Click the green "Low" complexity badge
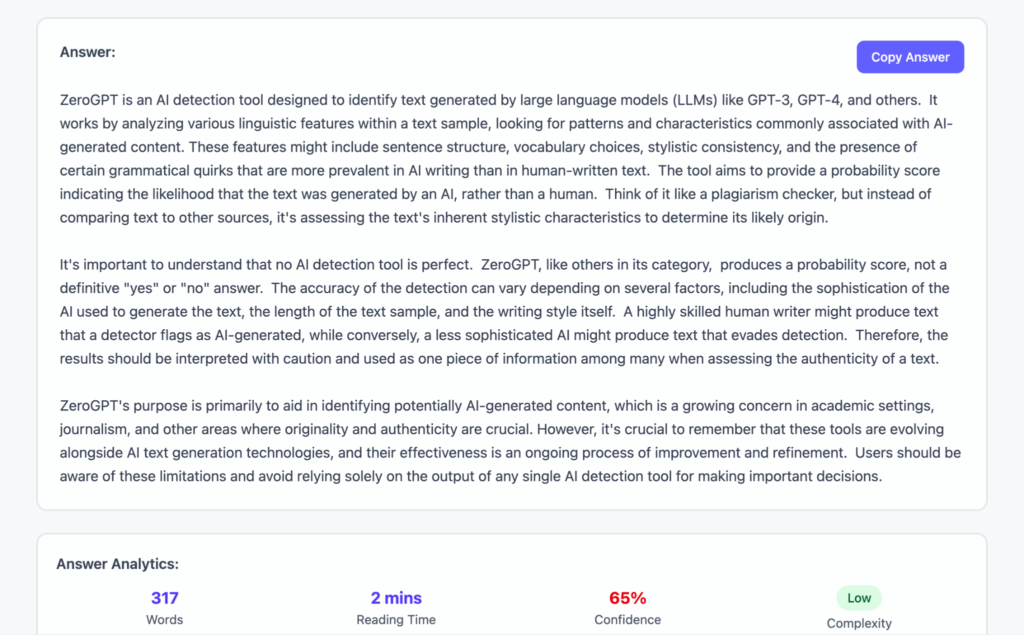This screenshot has width=1024, height=635. [859, 598]
